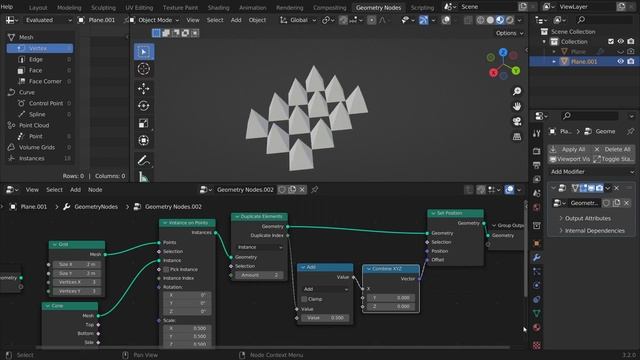Unlink the Geometry Nodes.002 node group
Screen dimensions: 640x360
click(x=302, y=189)
